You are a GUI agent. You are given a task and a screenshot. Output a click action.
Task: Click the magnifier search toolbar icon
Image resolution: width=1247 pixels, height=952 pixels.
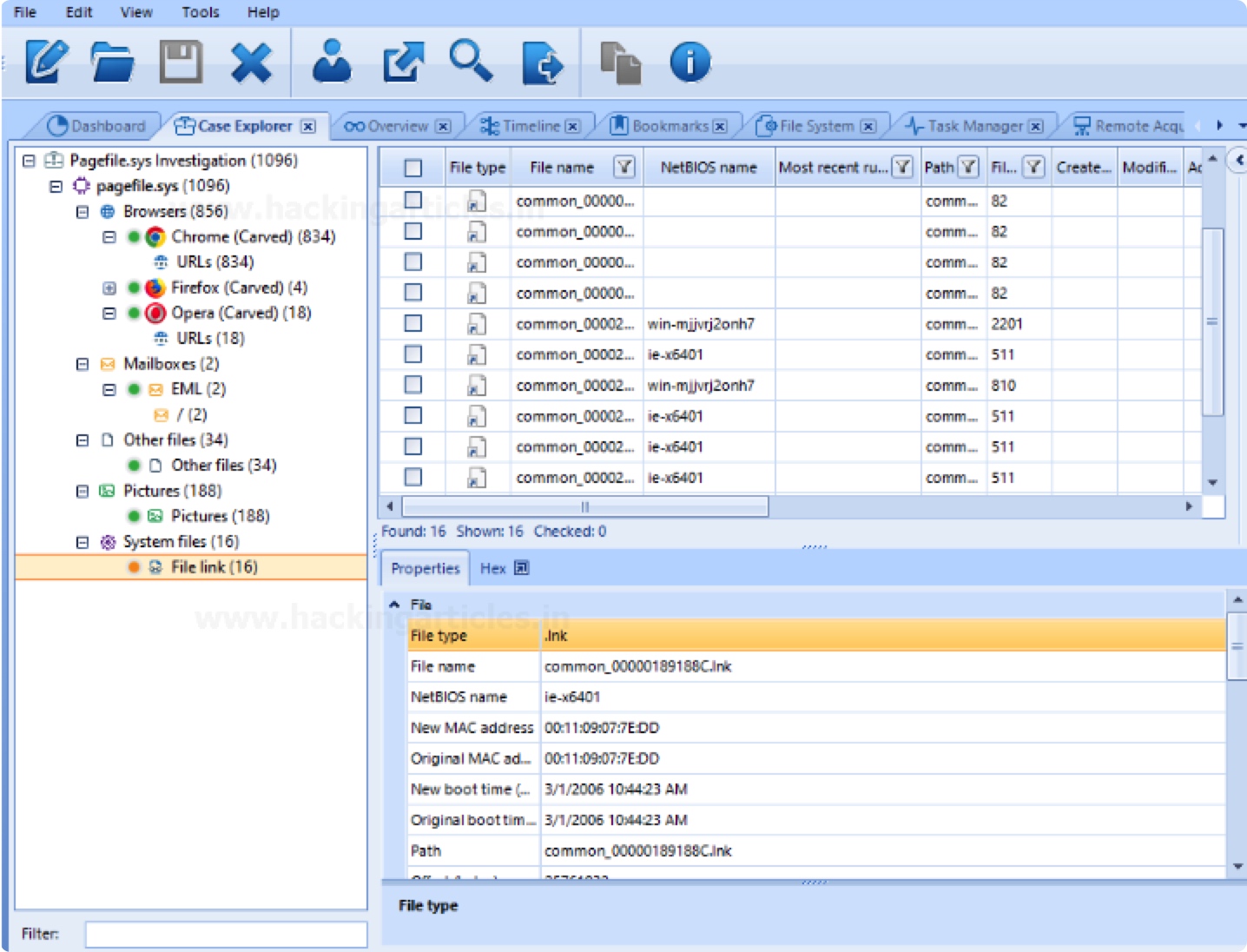pyautogui.click(x=472, y=61)
